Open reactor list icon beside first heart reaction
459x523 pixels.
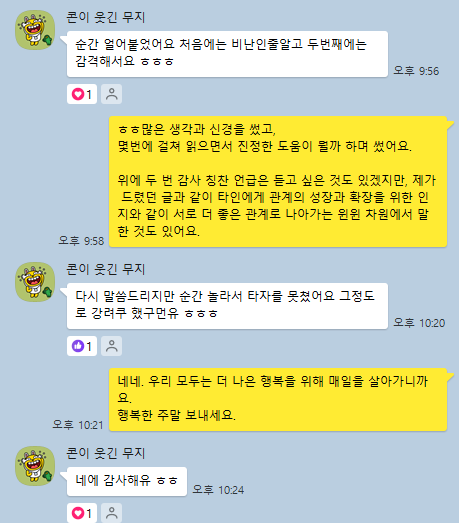click(x=111, y=94)
